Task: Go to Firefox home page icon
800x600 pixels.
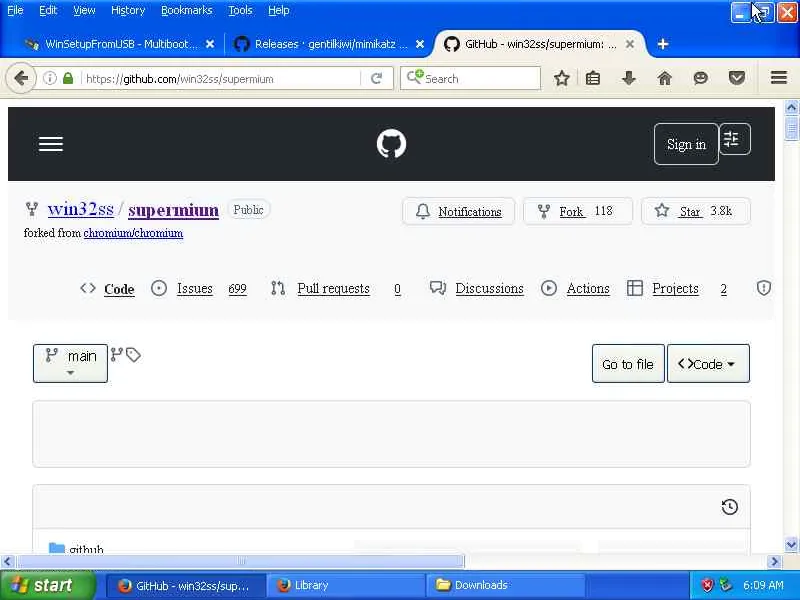Action: tap(665, 78)
